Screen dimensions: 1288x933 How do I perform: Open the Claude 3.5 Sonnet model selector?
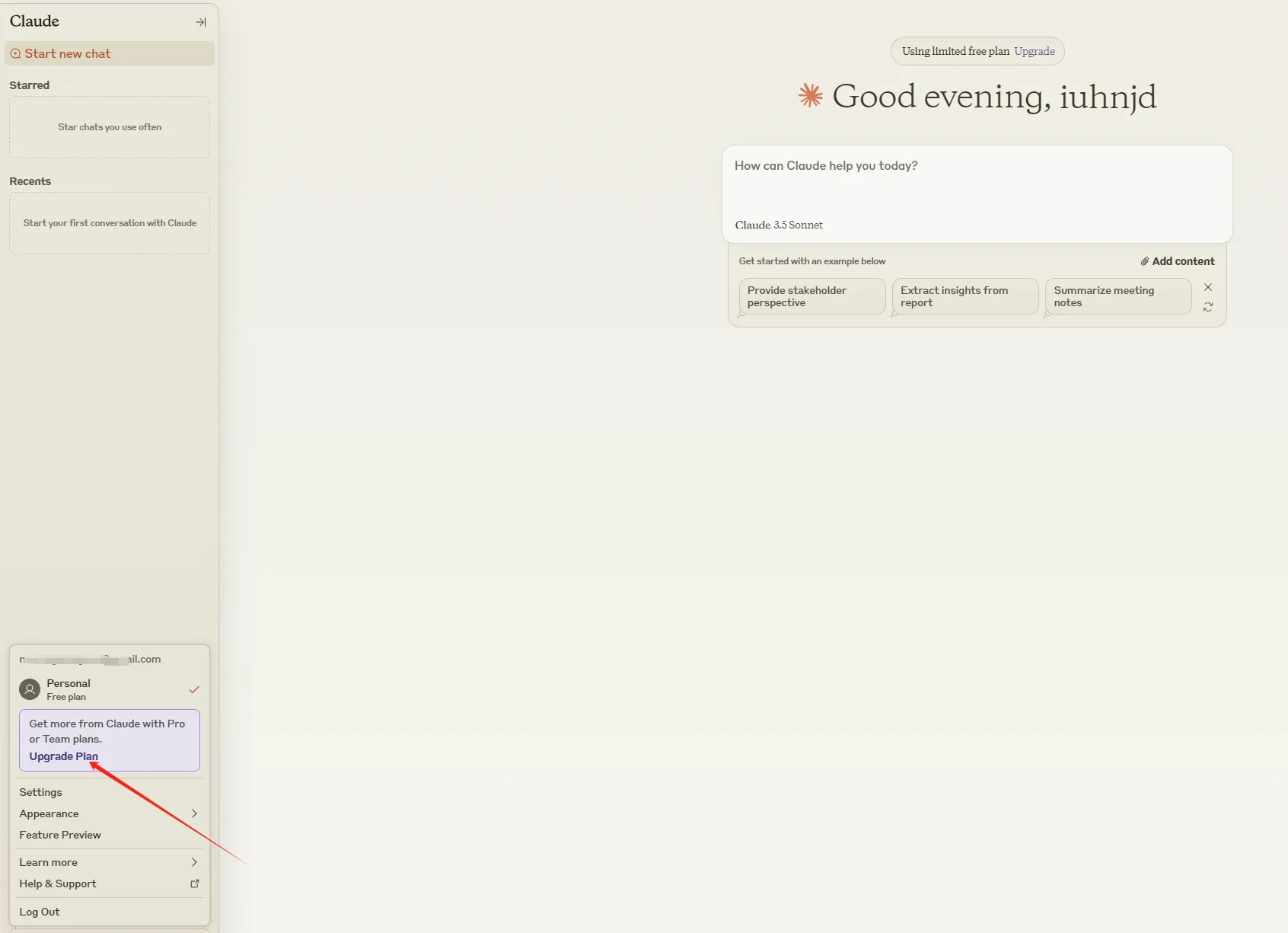[x=779, y=225]
